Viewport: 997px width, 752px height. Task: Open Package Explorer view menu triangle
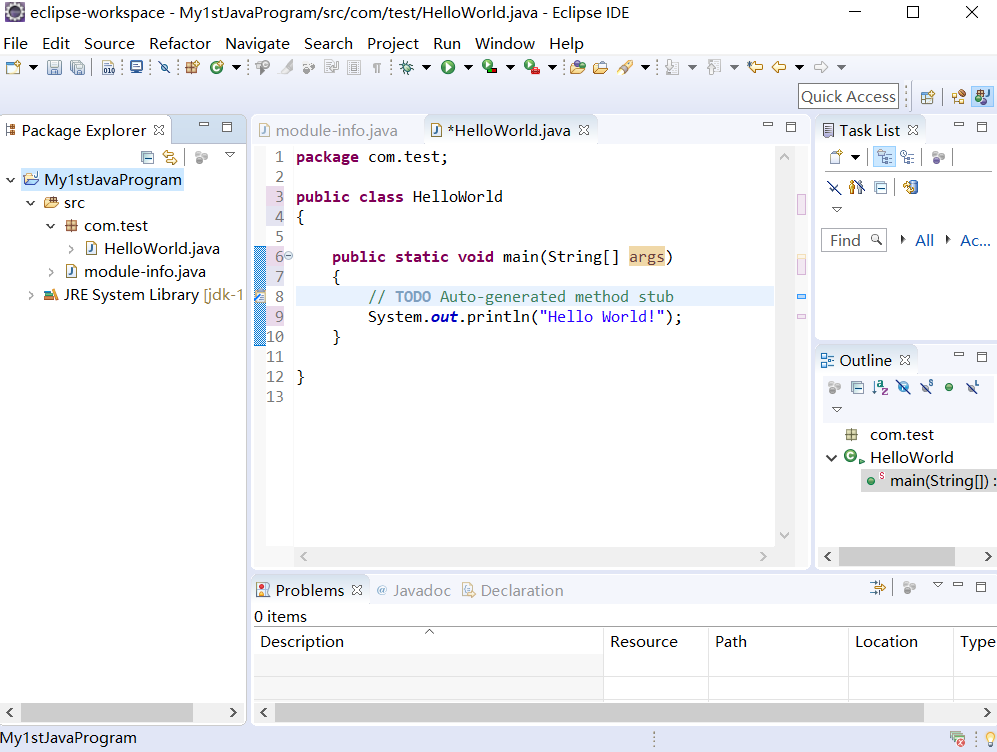230,155
